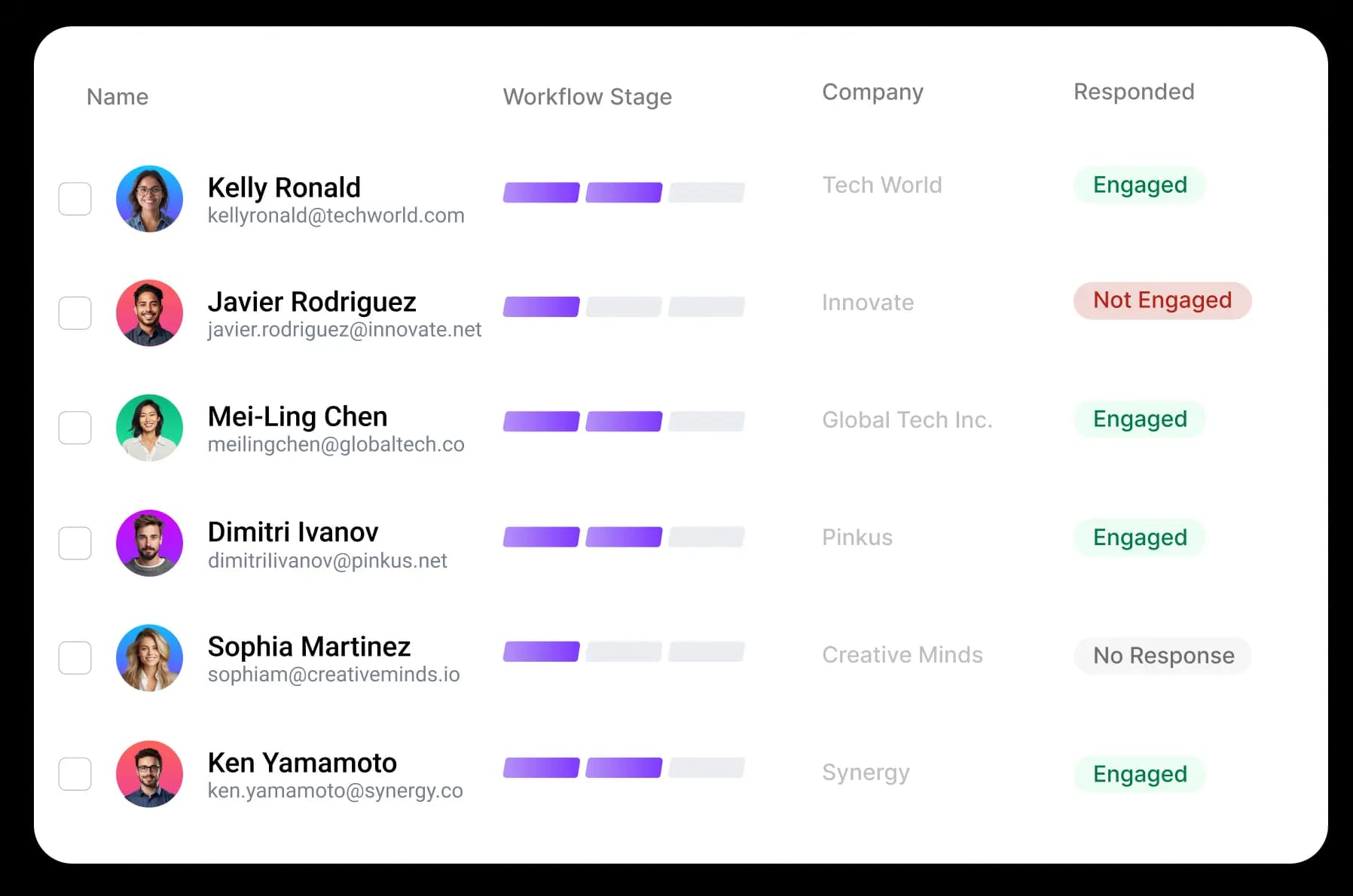
Task: Click Sophia Martinez's profile avatar
Action: coord(149,657)
